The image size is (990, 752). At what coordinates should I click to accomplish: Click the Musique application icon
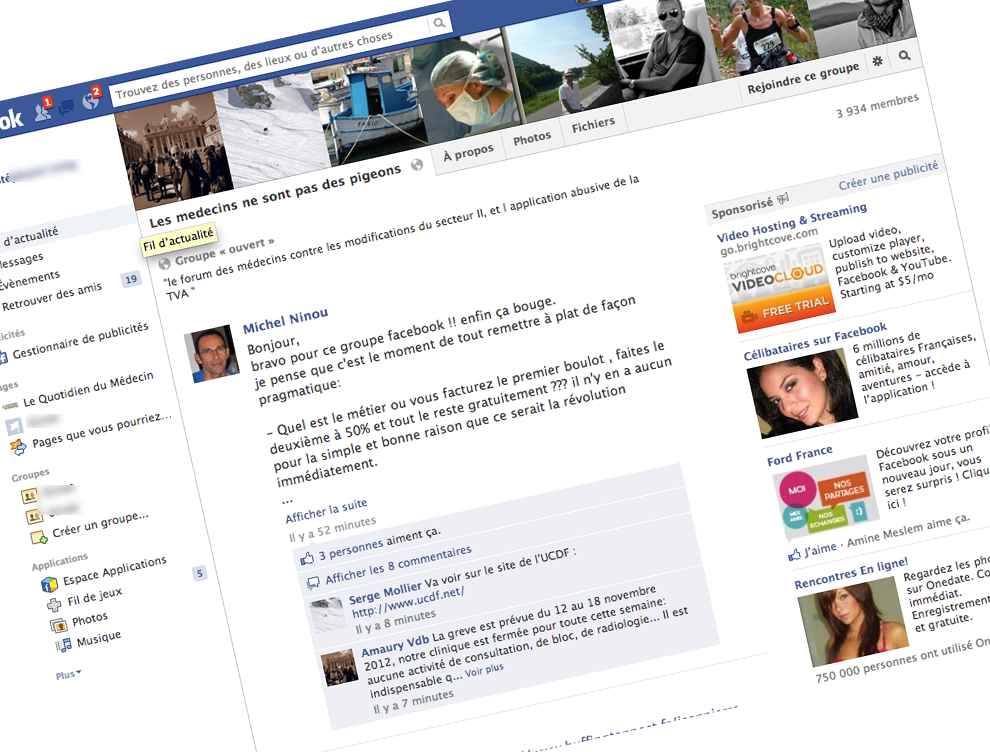[62, 644]
